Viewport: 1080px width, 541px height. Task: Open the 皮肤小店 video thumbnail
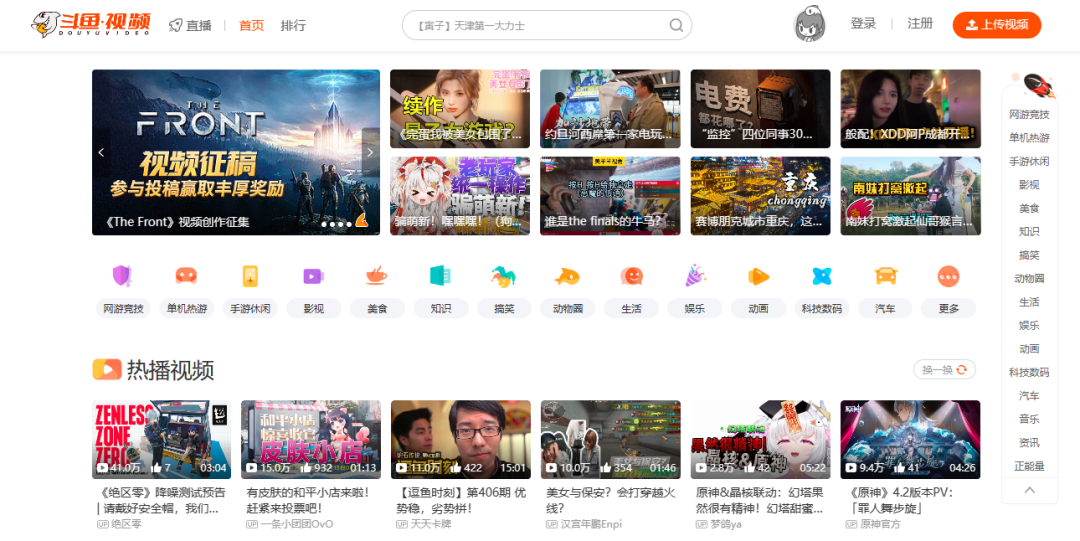311,440
